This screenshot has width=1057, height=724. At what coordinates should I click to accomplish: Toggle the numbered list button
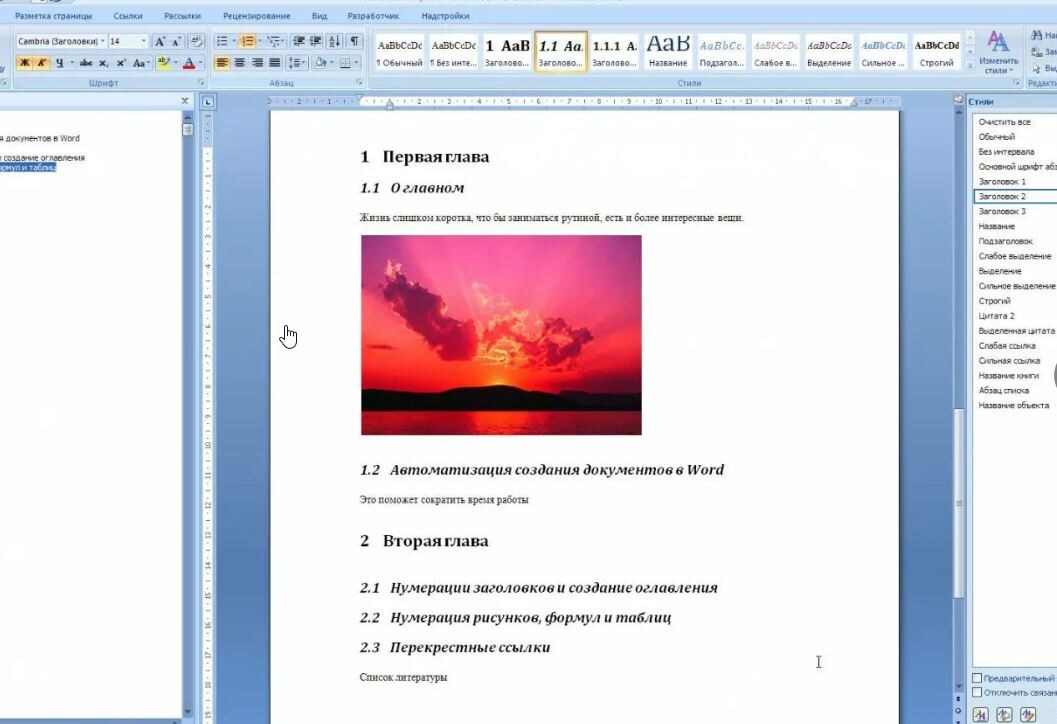click(247, 42)
